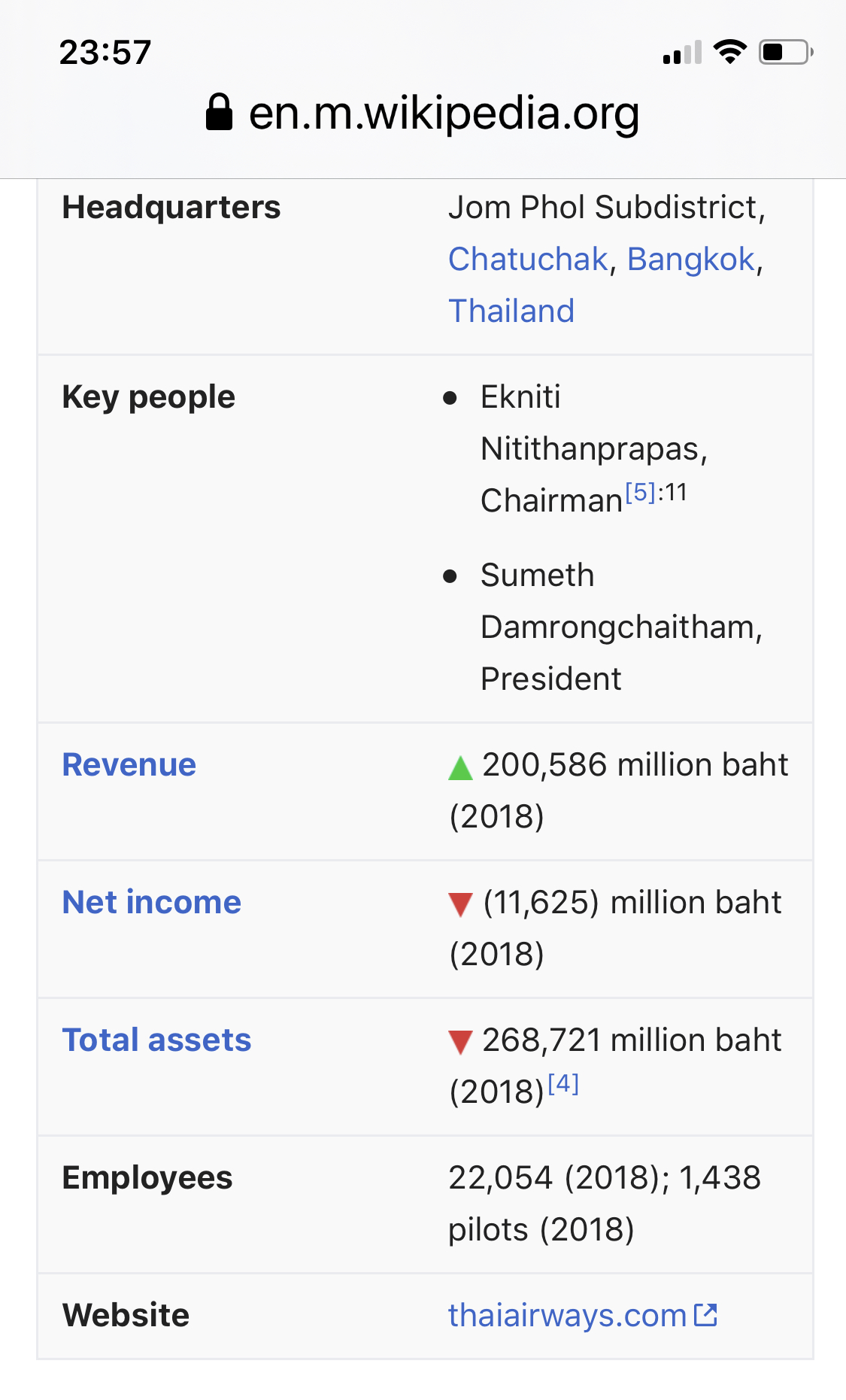Tap the en.m.wikipedia.org address field

coord(444,114)
